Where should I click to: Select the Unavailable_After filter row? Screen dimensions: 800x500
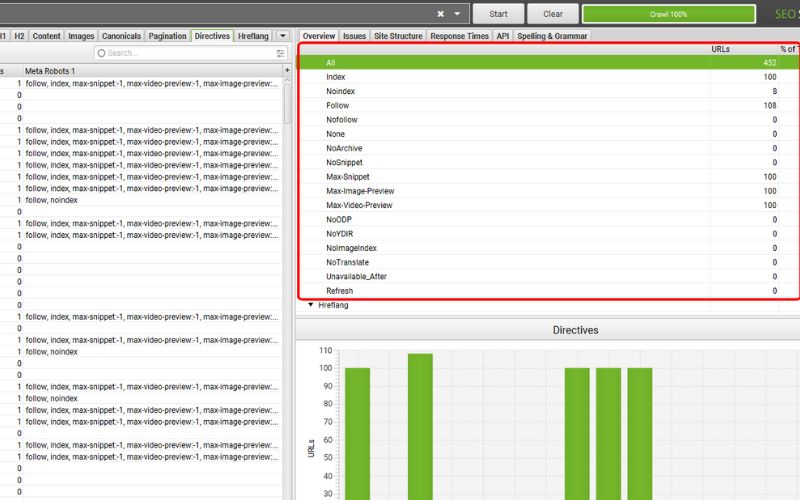549,277
